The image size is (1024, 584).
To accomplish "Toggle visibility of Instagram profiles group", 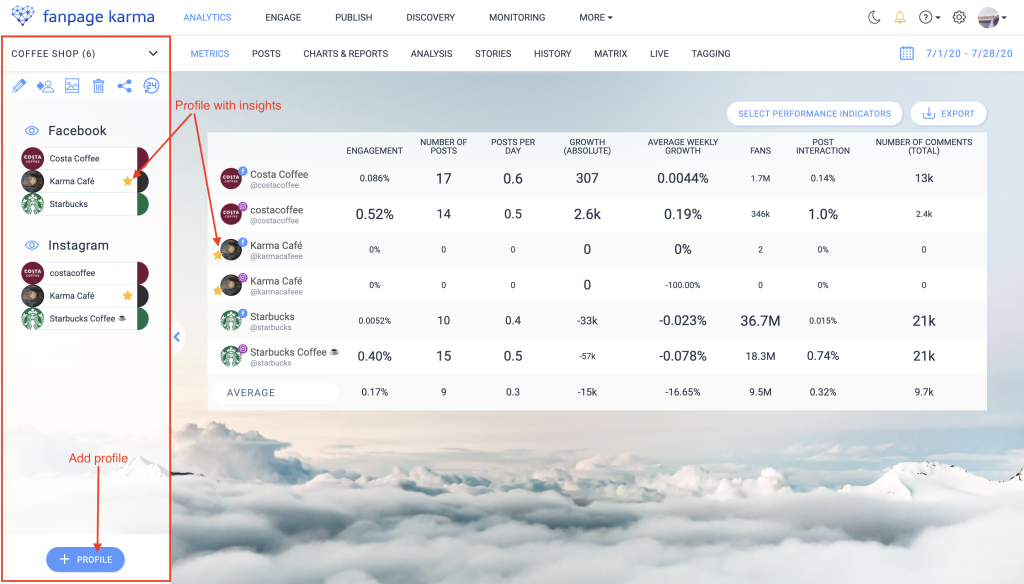I will [32, 246].
